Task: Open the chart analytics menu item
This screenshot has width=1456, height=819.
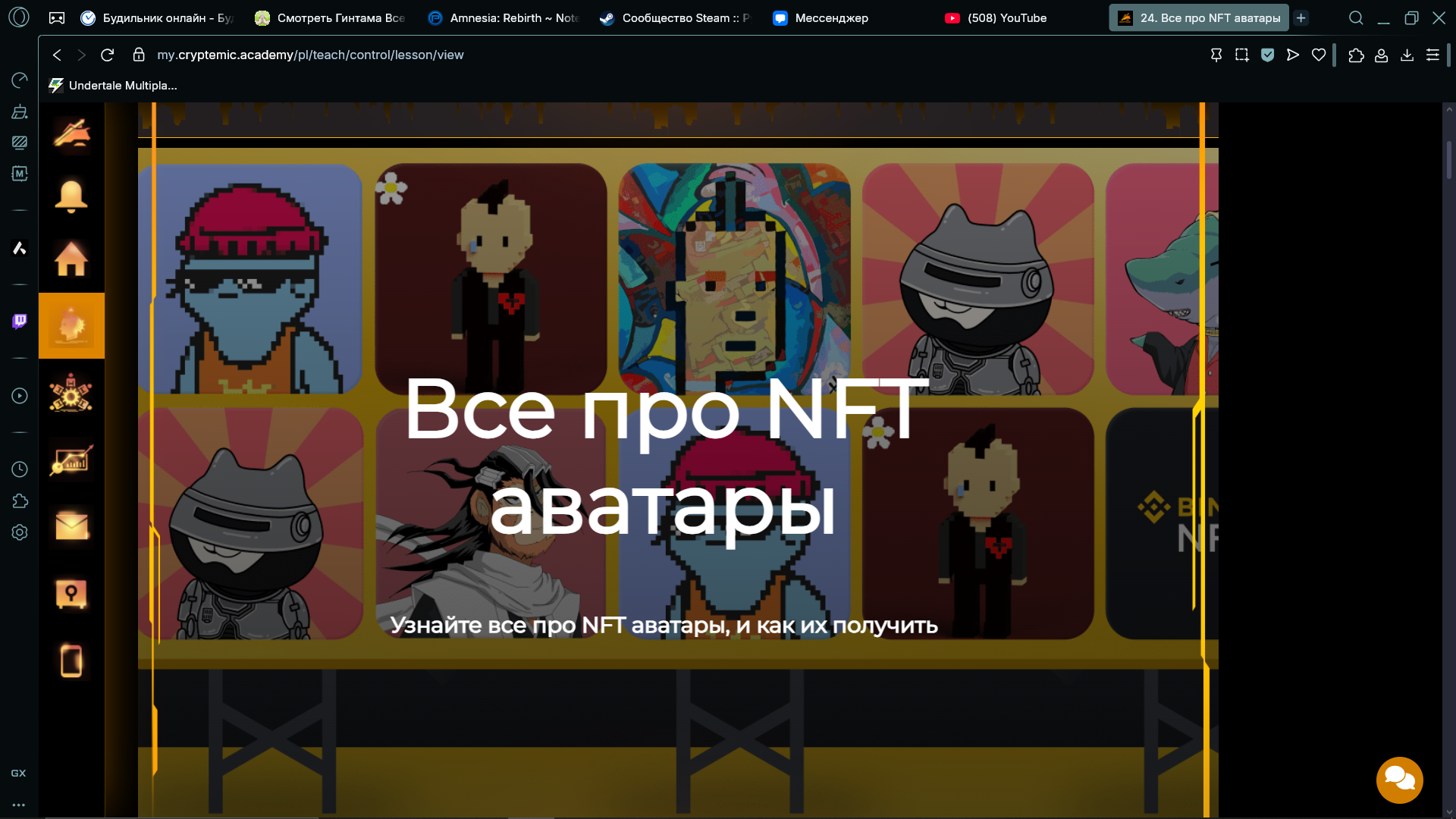Action: pyautogui.click(x=71, y=460)
